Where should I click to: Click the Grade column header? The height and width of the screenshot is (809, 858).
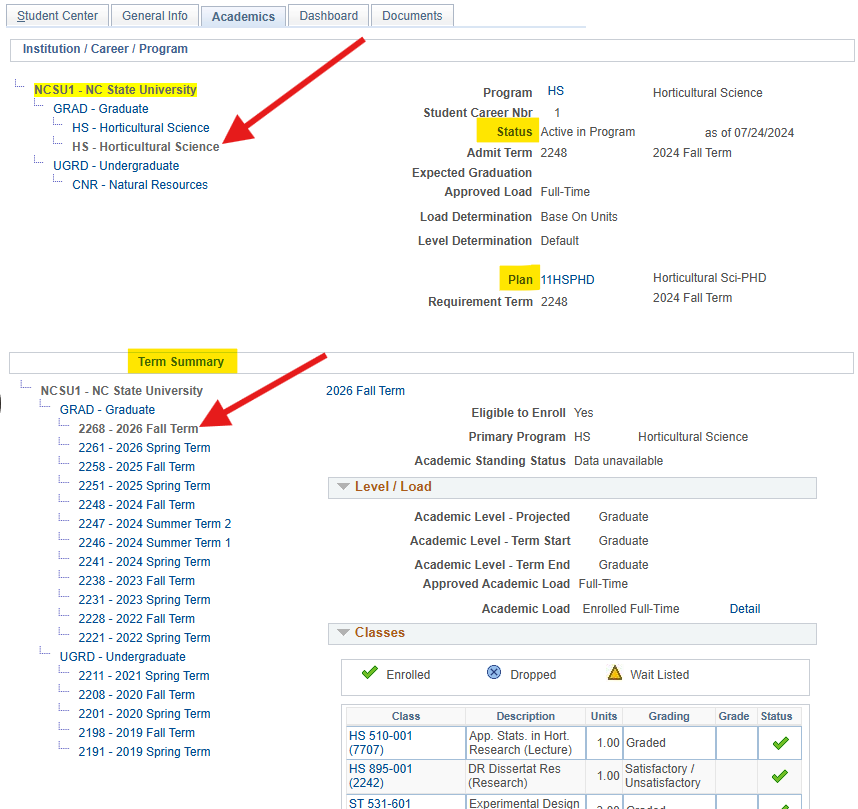734,716
